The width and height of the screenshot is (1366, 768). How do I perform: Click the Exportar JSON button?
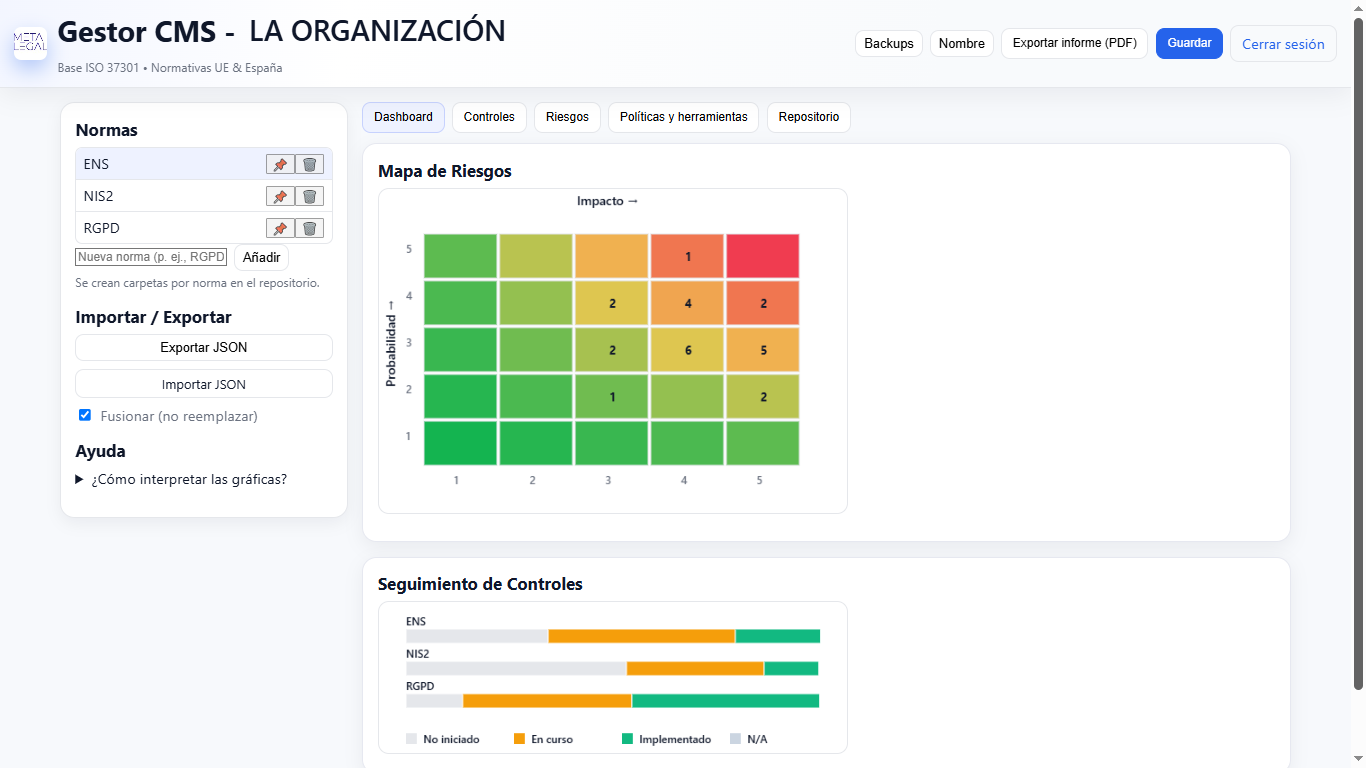204,347
